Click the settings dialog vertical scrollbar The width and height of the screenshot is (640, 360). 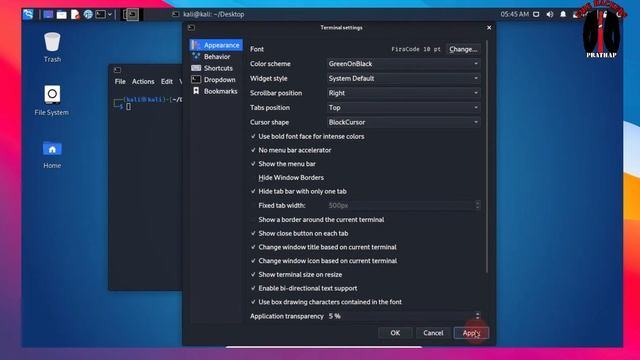point(487,156)
